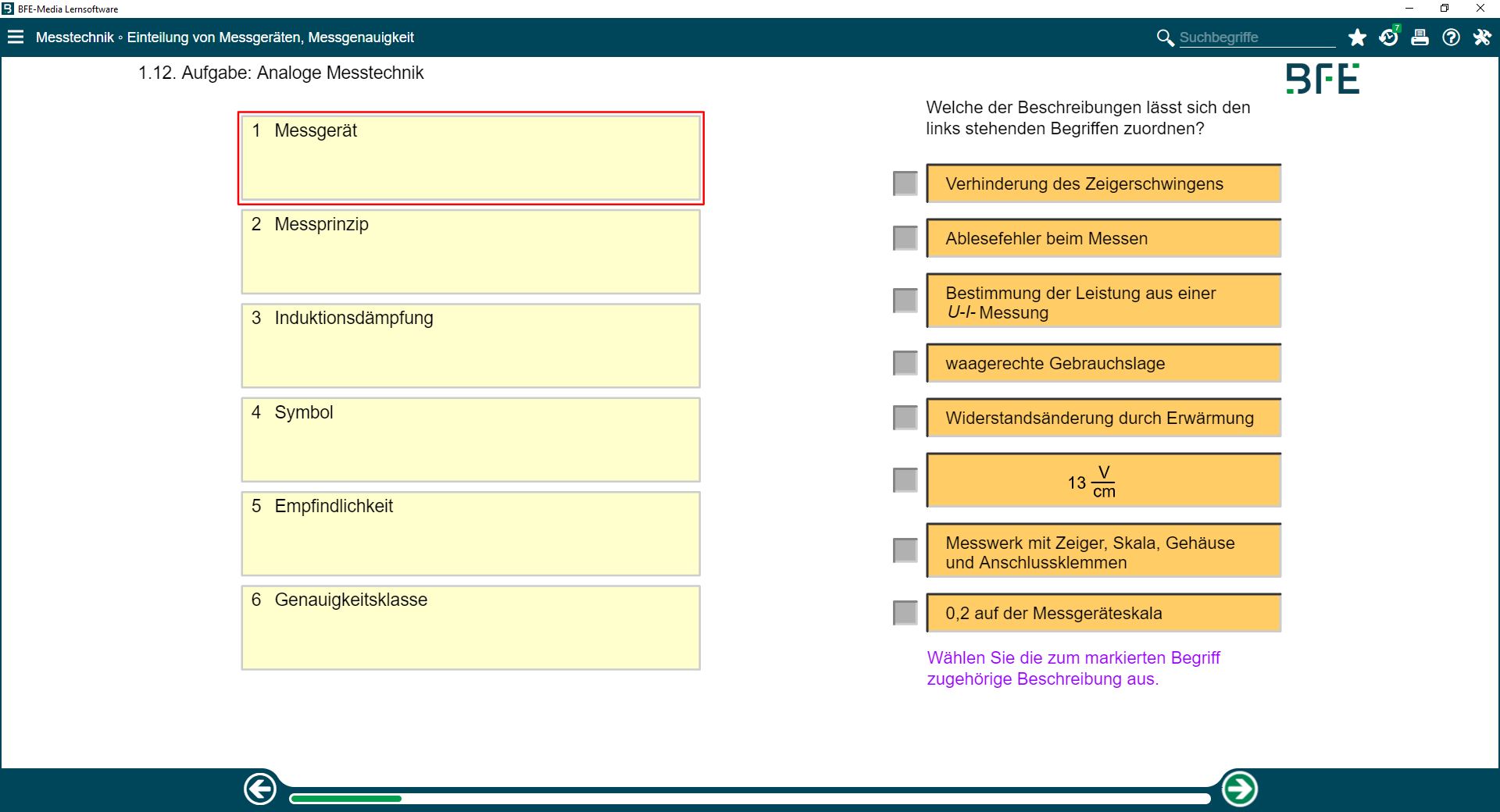
Task: Select checkbox next to waagerechte Gebrauchslage
Action: click(x=905, y=363)
